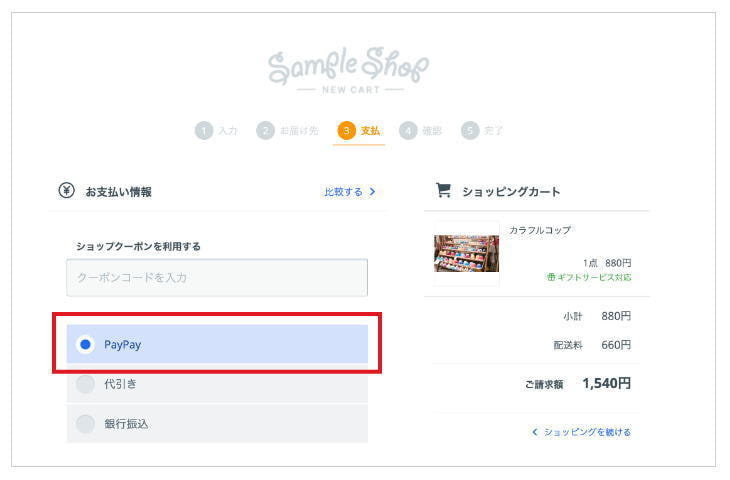This screenshot has width=730, height=480.
Task: Click the yen payment information icon
Action: coord(67,190)
